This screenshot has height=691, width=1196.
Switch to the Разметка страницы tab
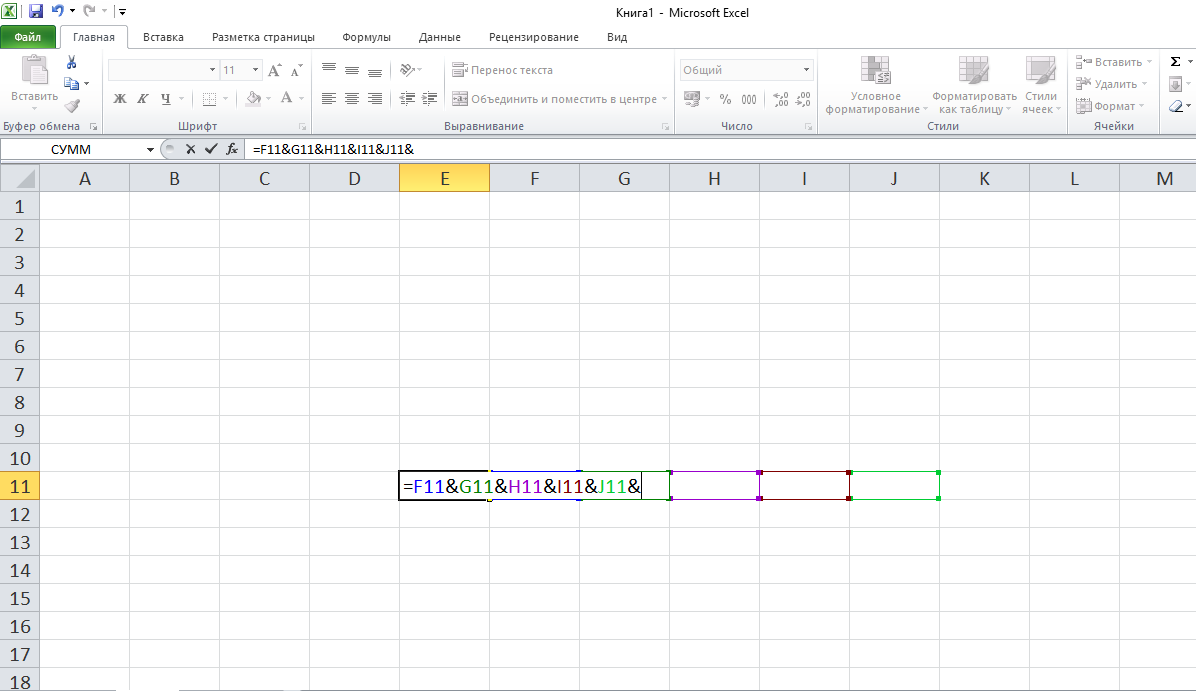pos(263,37)
